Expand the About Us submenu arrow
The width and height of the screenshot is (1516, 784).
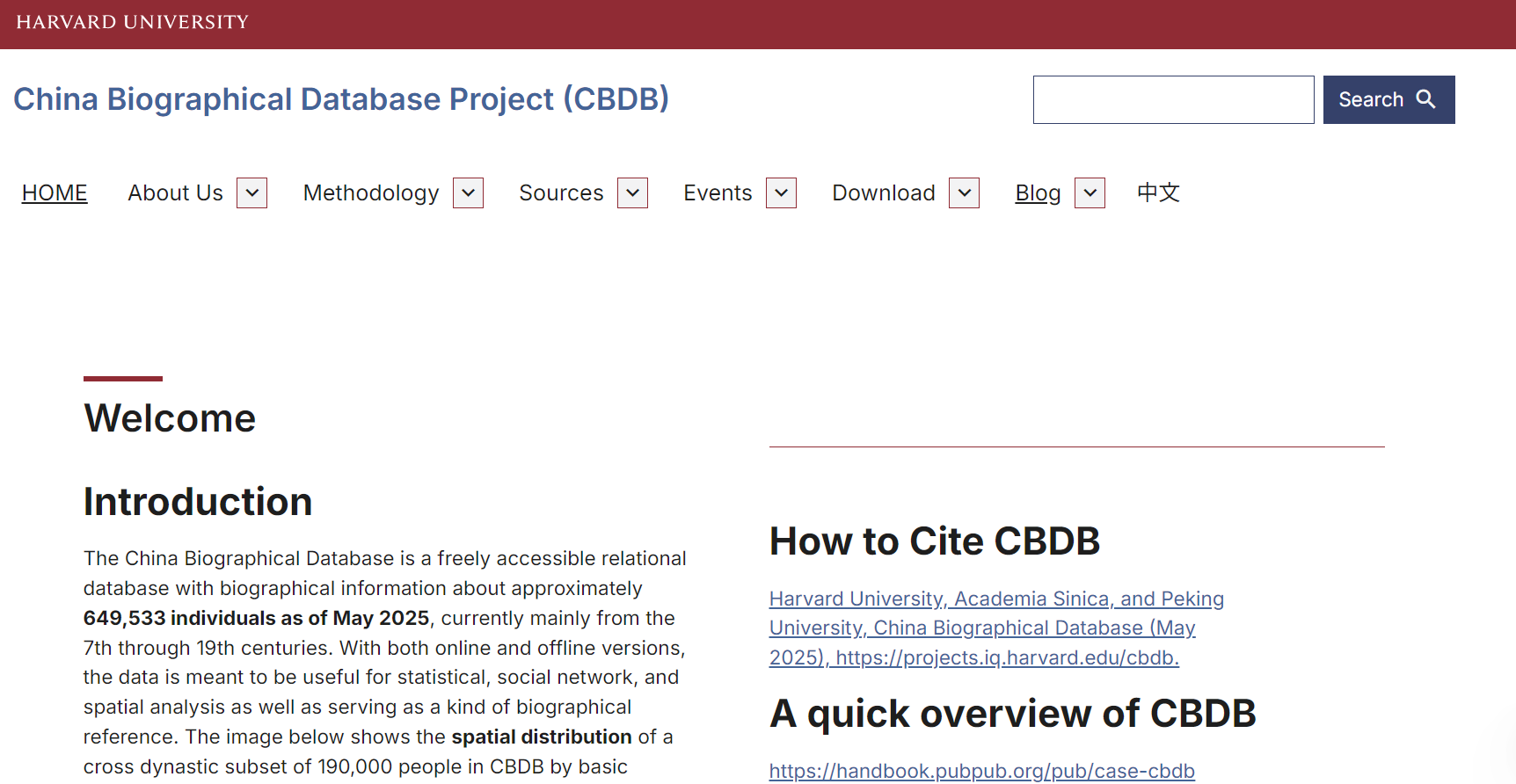(x=251, y=193)
